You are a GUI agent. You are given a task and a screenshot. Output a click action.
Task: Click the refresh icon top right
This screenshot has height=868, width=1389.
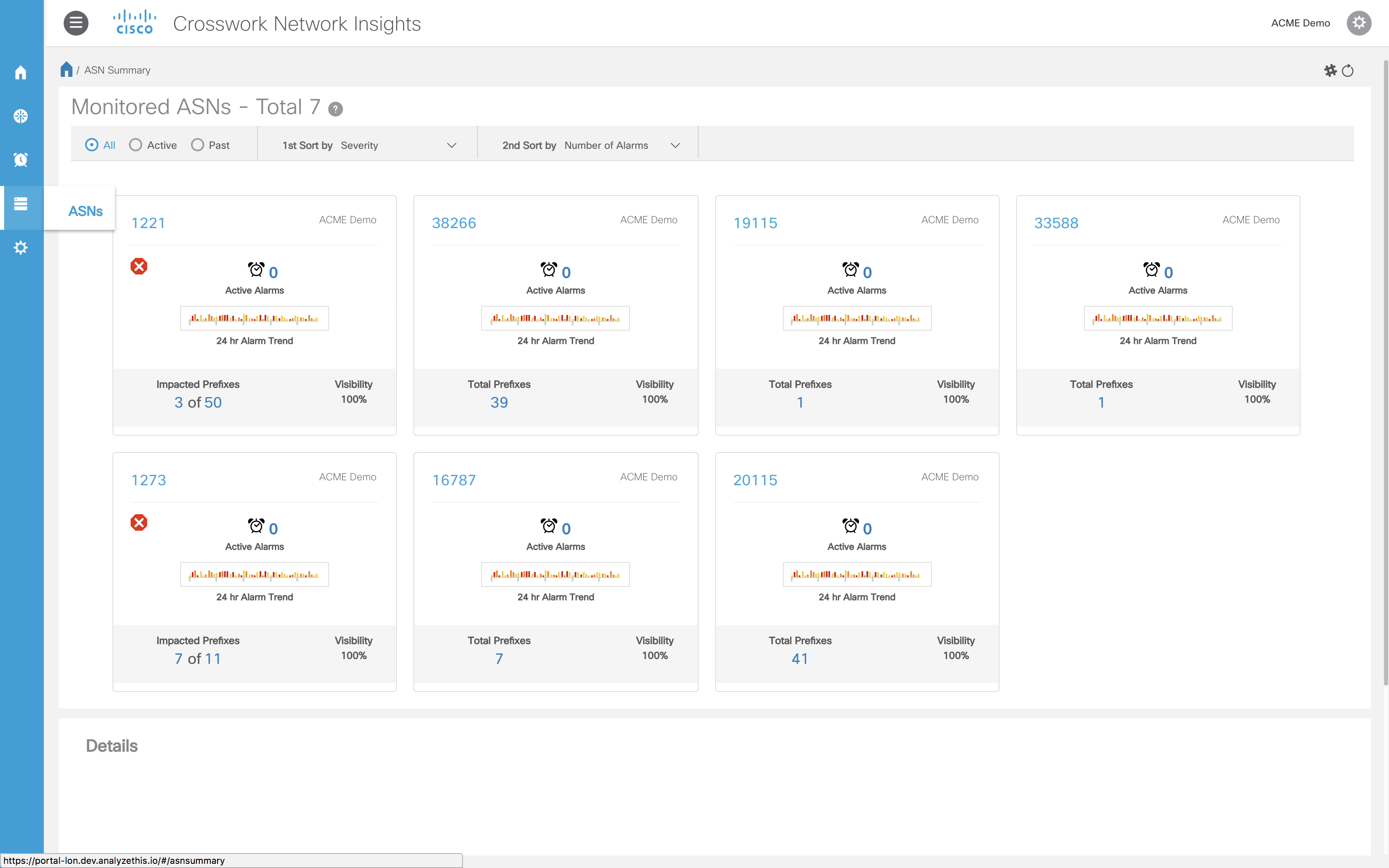(x=1348, y=71)
